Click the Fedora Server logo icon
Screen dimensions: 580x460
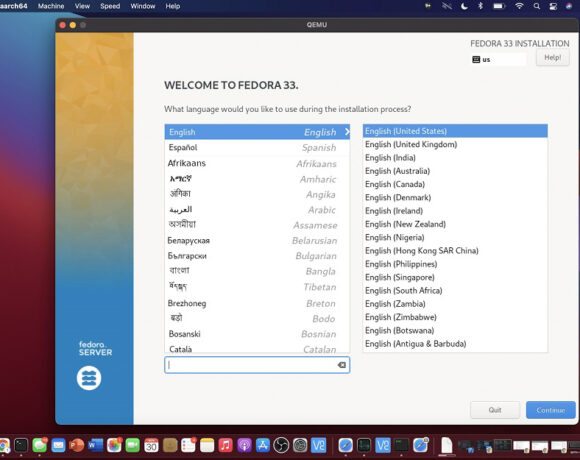point(89,378)
